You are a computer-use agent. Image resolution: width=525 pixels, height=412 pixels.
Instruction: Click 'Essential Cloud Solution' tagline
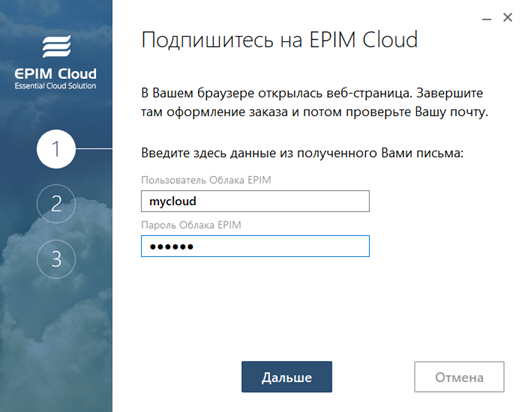[x=55, y=86]
